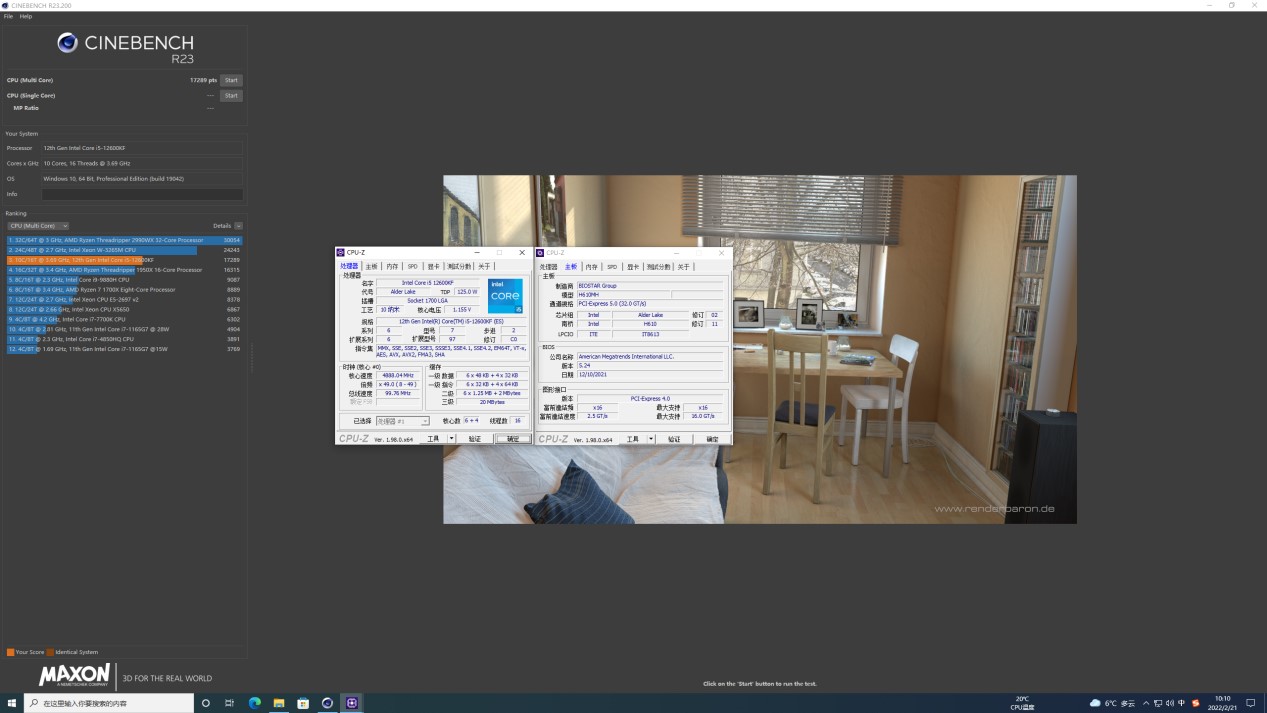Click the rendered room preview image

[760, 349]
